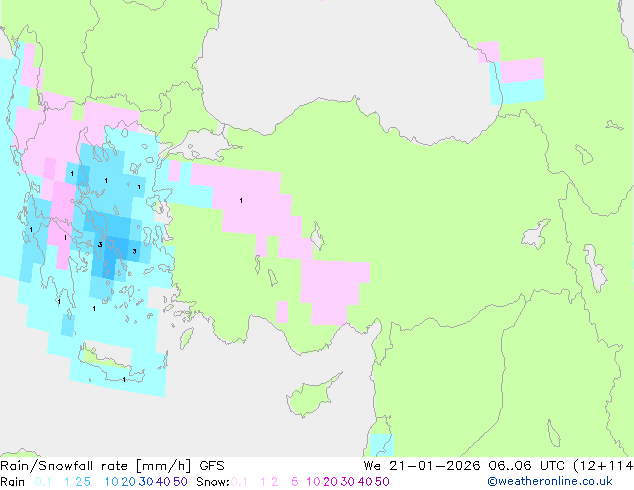Screen dimensions: 634x490
Task: Click the Snow legend value 40
Action: tap(365, 482)
